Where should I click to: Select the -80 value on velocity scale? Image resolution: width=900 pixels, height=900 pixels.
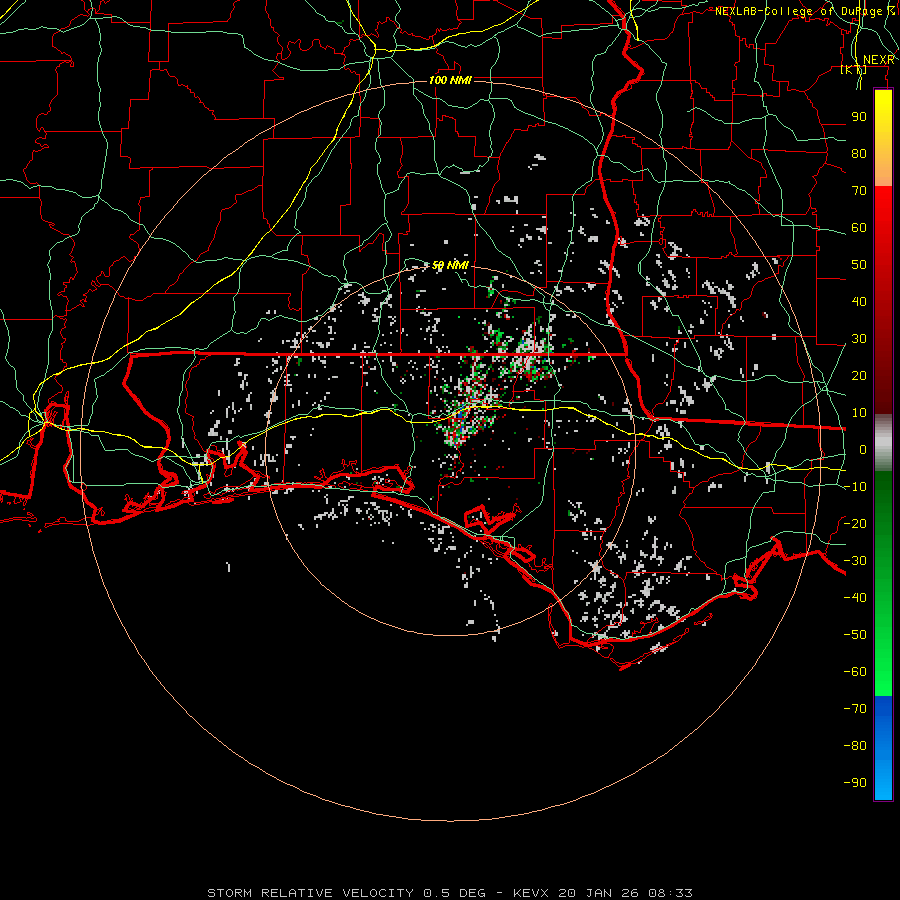(x=855, y=746)
